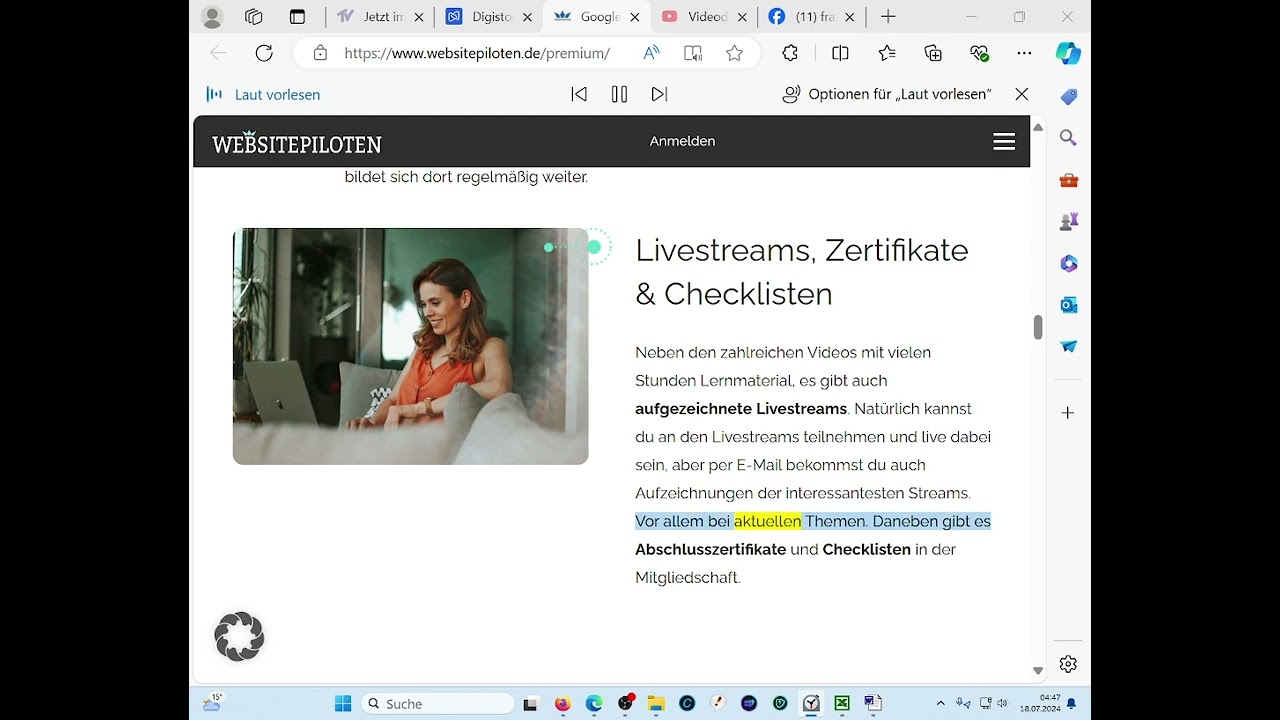The width and height of the screenshot is (1280, 720).
Task: Skip to previous paragraph in read aloud
Action: (579, 94)
